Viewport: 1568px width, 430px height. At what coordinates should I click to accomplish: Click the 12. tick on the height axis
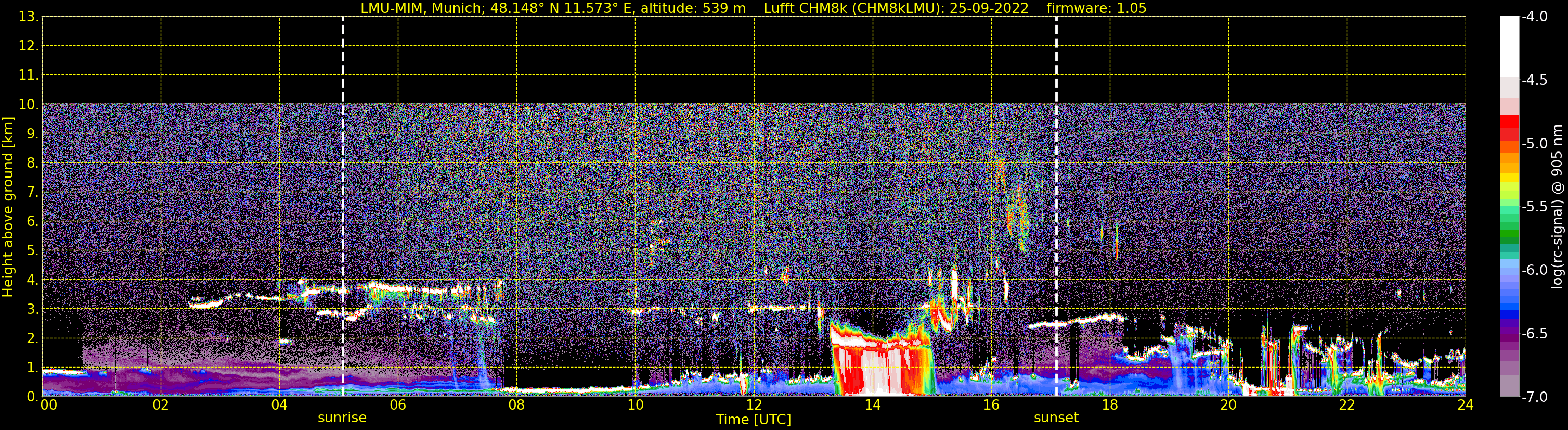pos(29,46)
